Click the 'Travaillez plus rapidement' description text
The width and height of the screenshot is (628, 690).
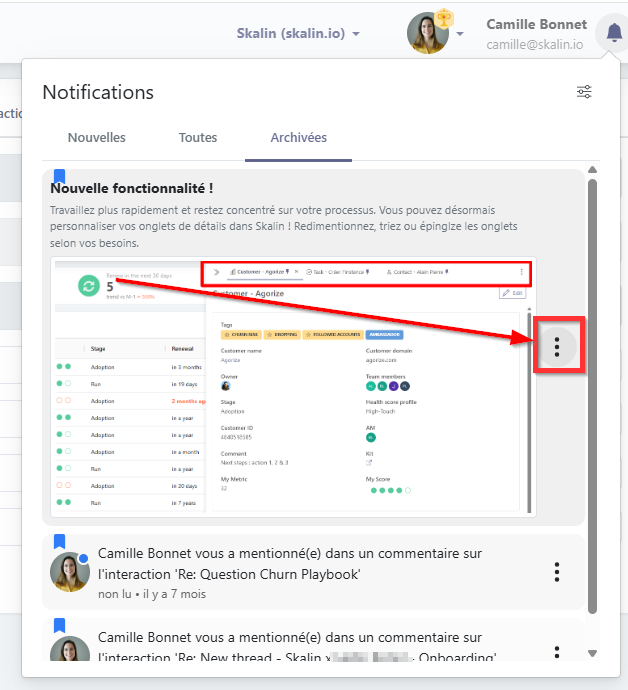[x=283, y=226]
